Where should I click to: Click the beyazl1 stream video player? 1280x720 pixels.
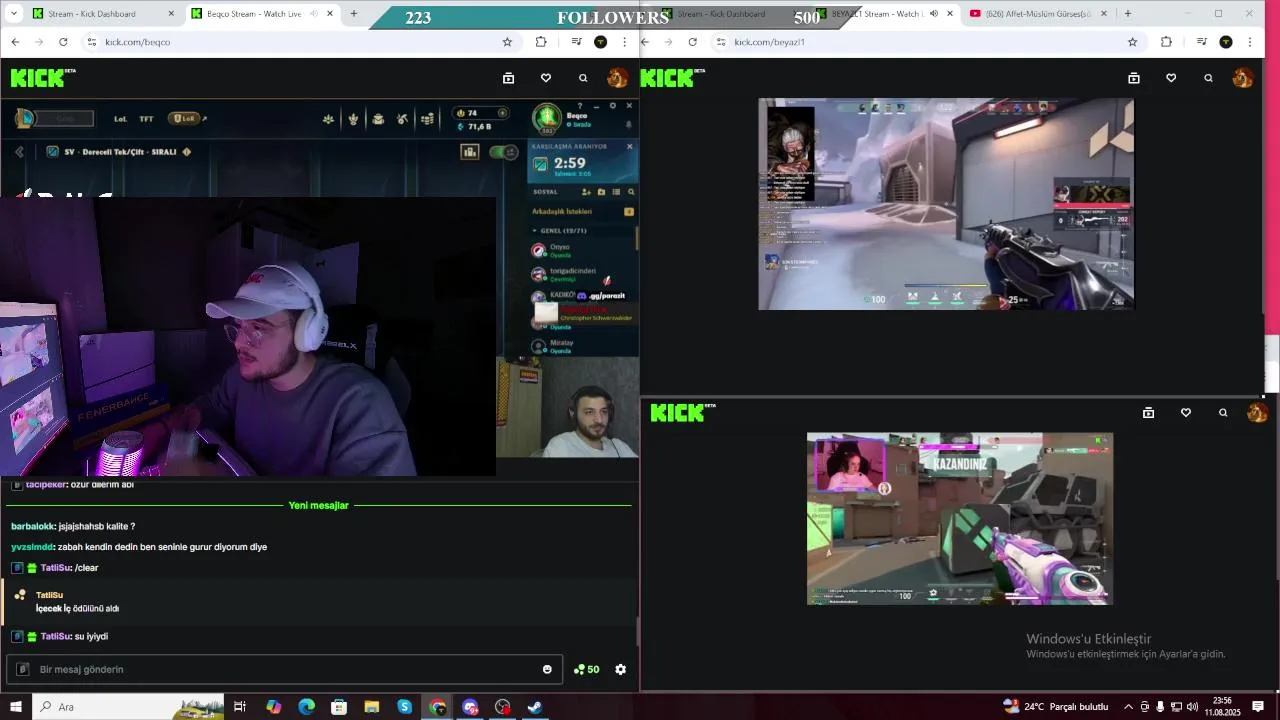point(946,204)
